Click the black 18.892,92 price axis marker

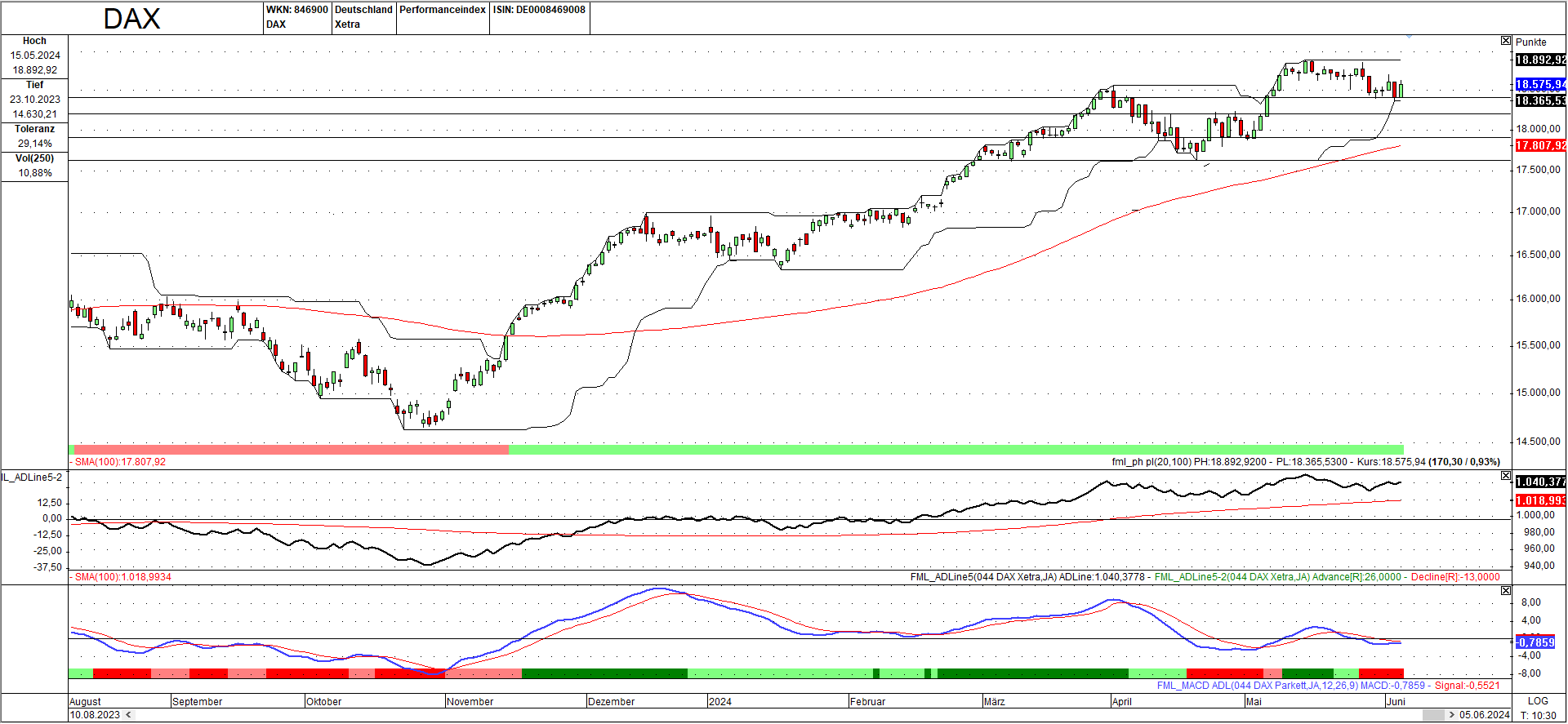pos(1541,60)
